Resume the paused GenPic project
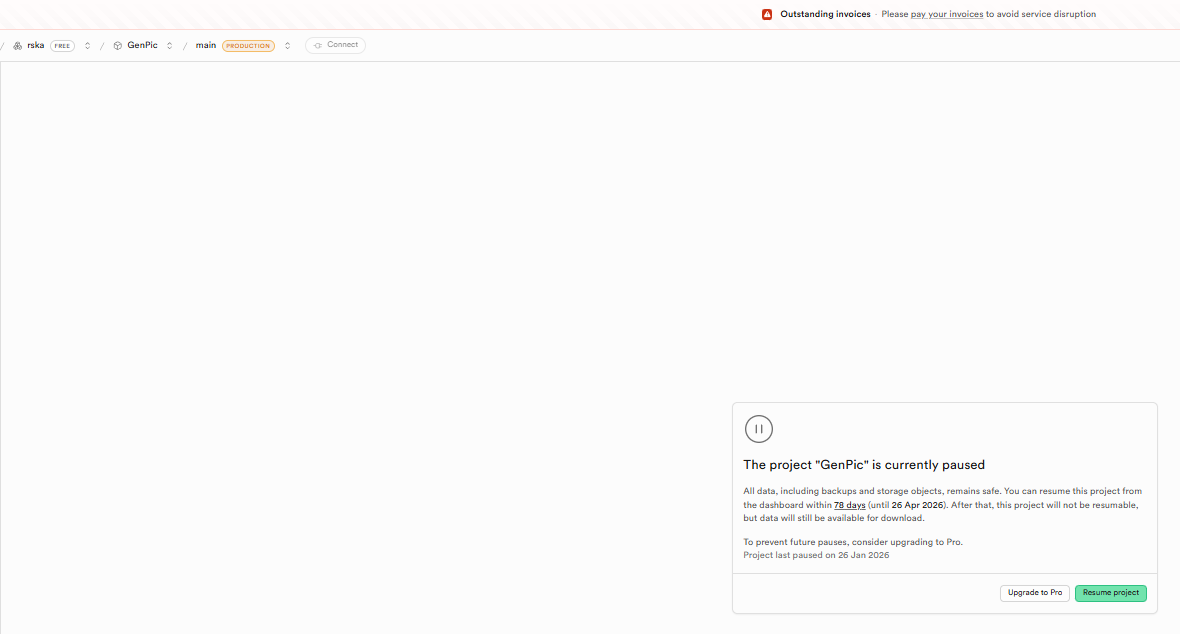This screenshot has height=634, width=1180. coord(1111,593)
